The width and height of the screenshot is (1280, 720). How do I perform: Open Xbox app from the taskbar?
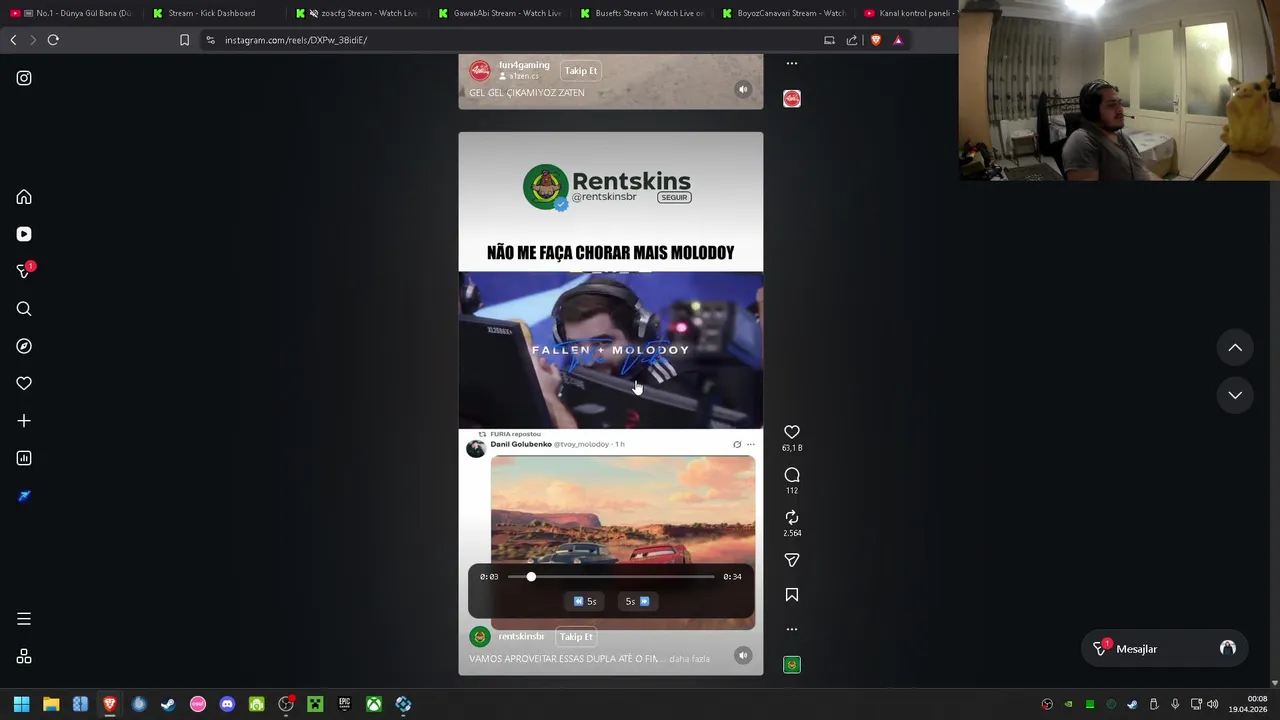tap(373, 704)
